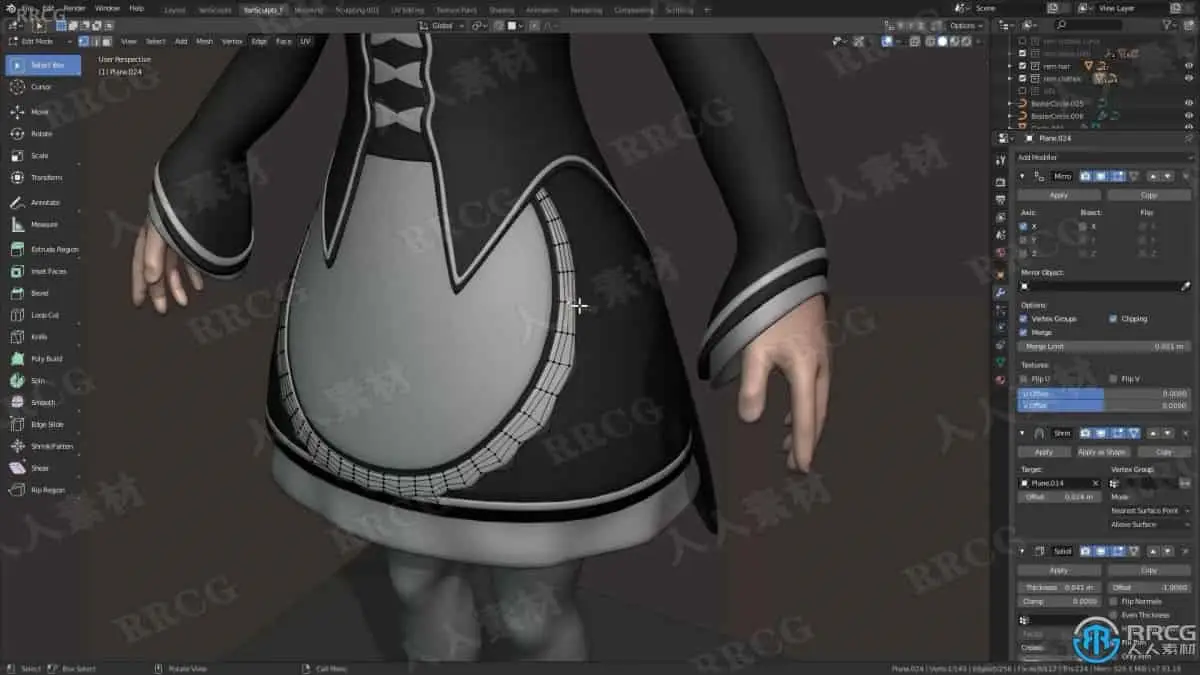Open the Modifiers wrench properties tab
This screenshot has height=675, width=1200.
[x=1000, y=294]
